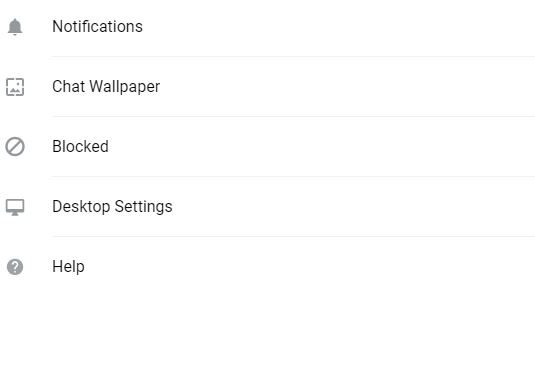This screenshot has height=384, width=535.
Task: Open the Blocked contacts list
Action: [x=268, y=147]
